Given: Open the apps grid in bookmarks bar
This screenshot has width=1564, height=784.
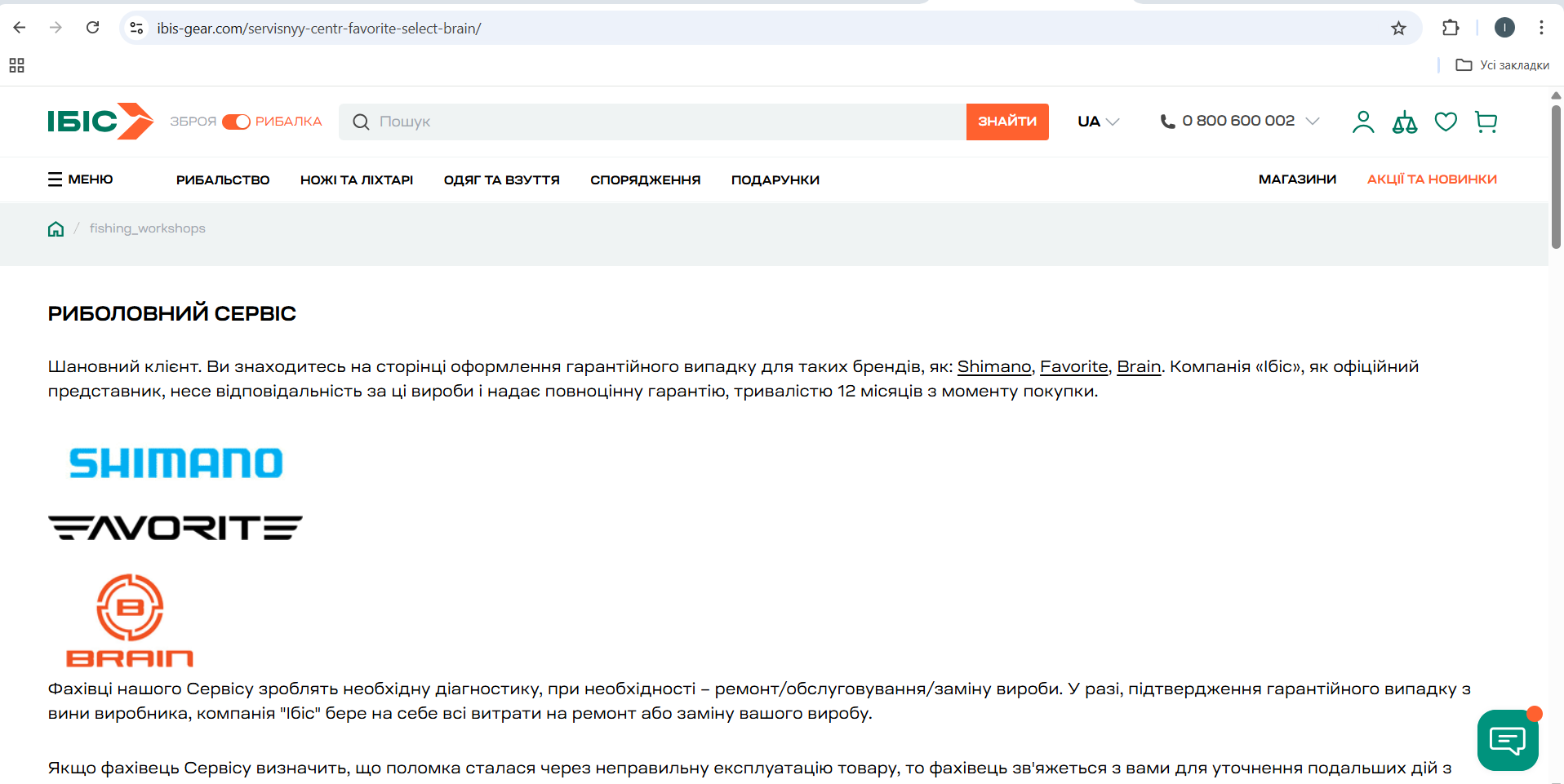Looking at the screenshot, I should pyautogui.click(x=17, y=65).
